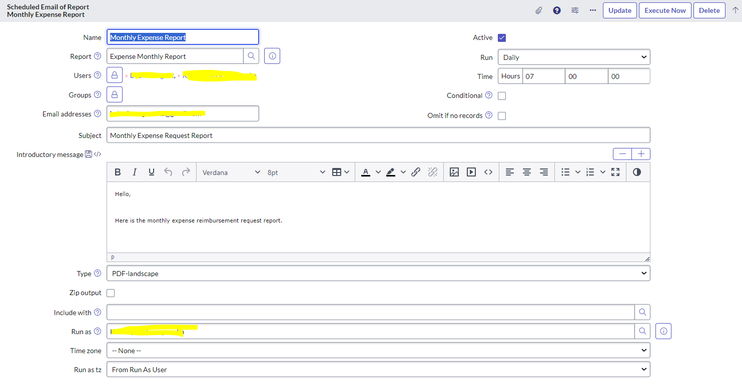Viewport: 742px width, 385px height.
Task: Toggle fullscreen editor mode
Action: coord(615,172)
